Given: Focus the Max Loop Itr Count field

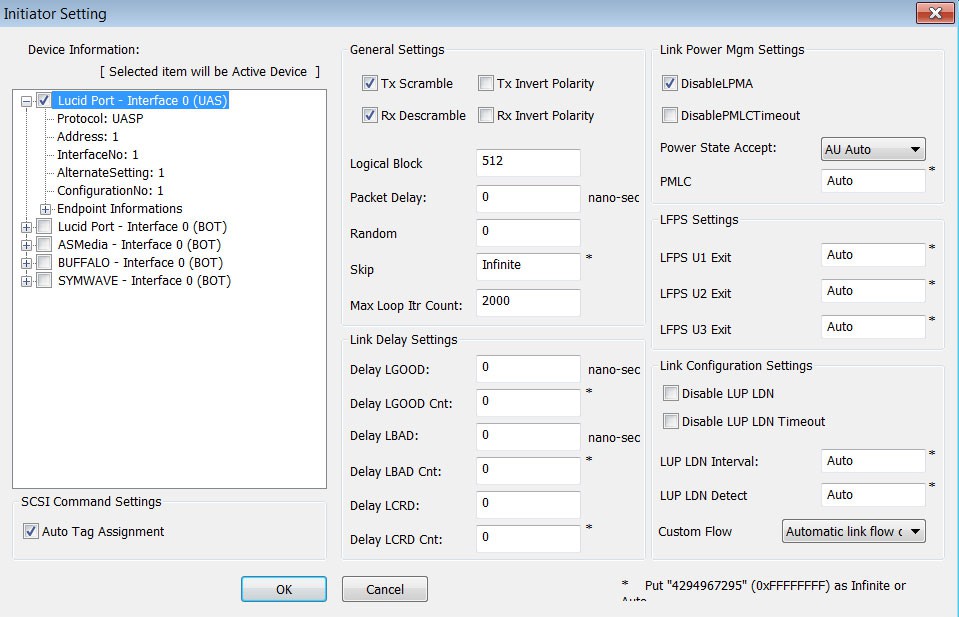Looking at the screenshot, I should (528, 302).
